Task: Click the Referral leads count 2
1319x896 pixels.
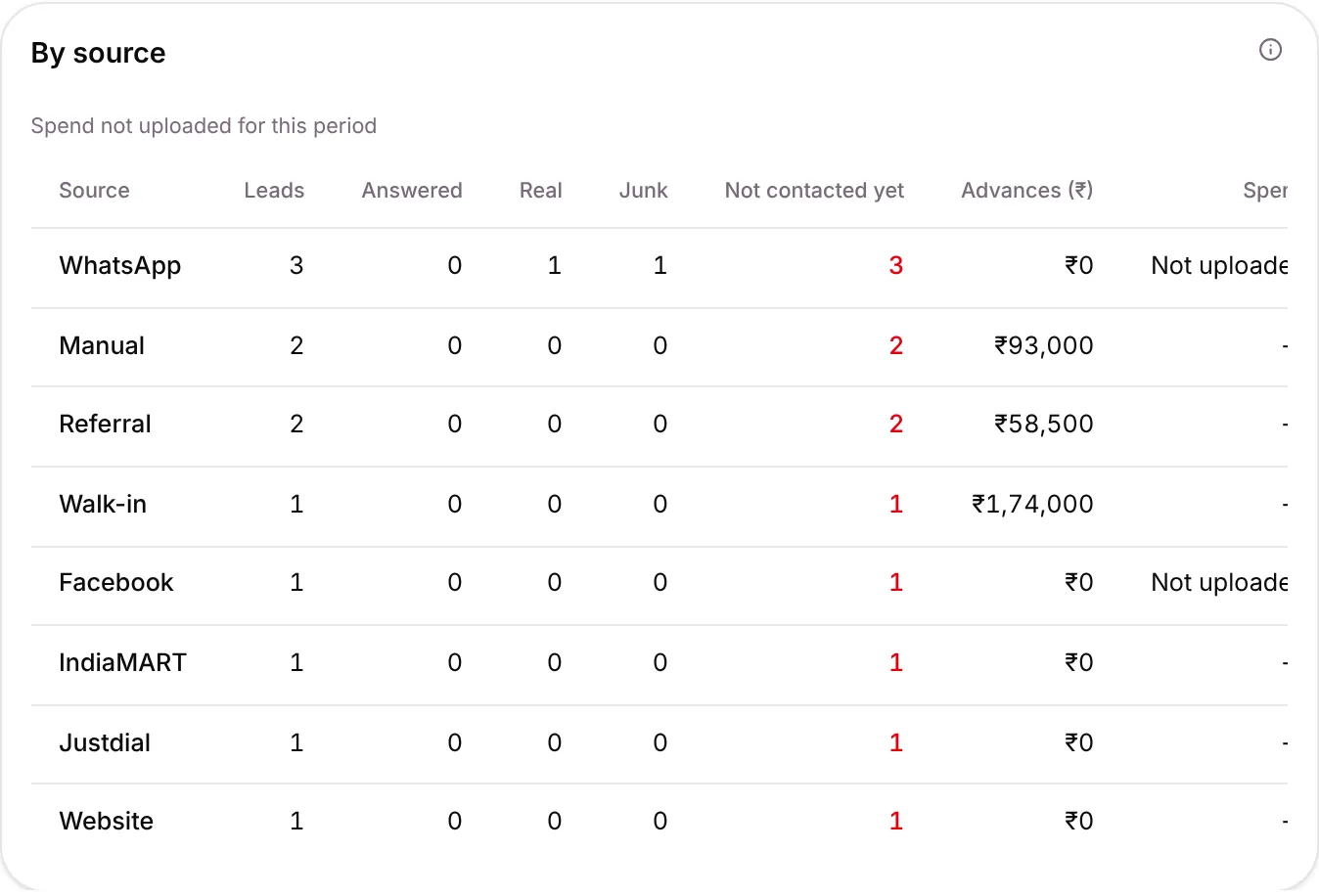Action: 296,424
